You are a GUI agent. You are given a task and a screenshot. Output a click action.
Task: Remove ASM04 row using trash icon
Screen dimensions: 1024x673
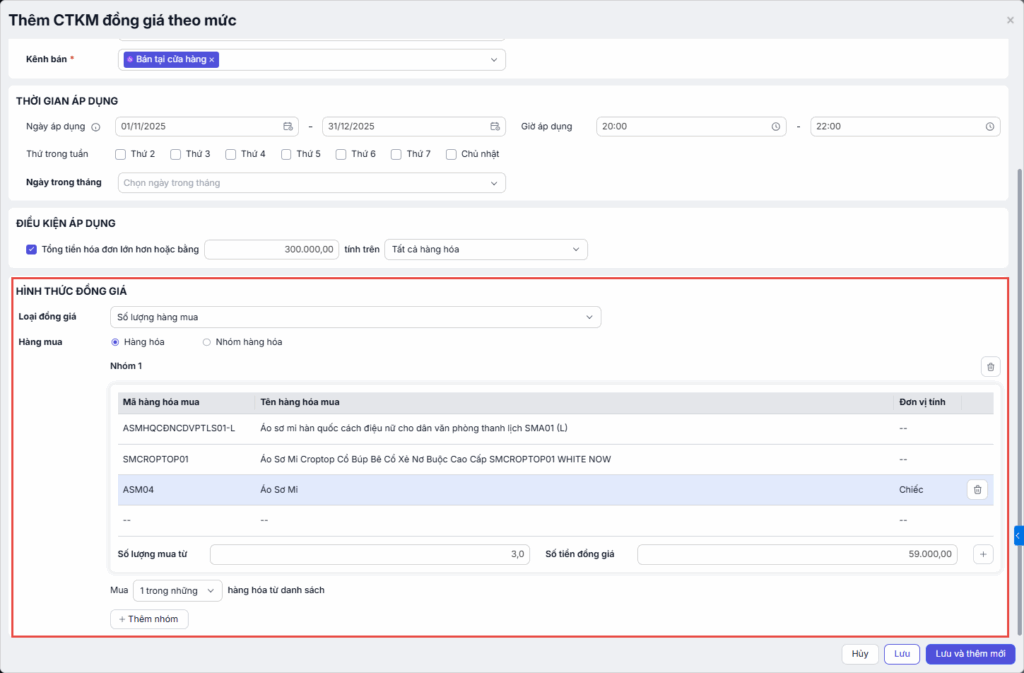point(977,490)
